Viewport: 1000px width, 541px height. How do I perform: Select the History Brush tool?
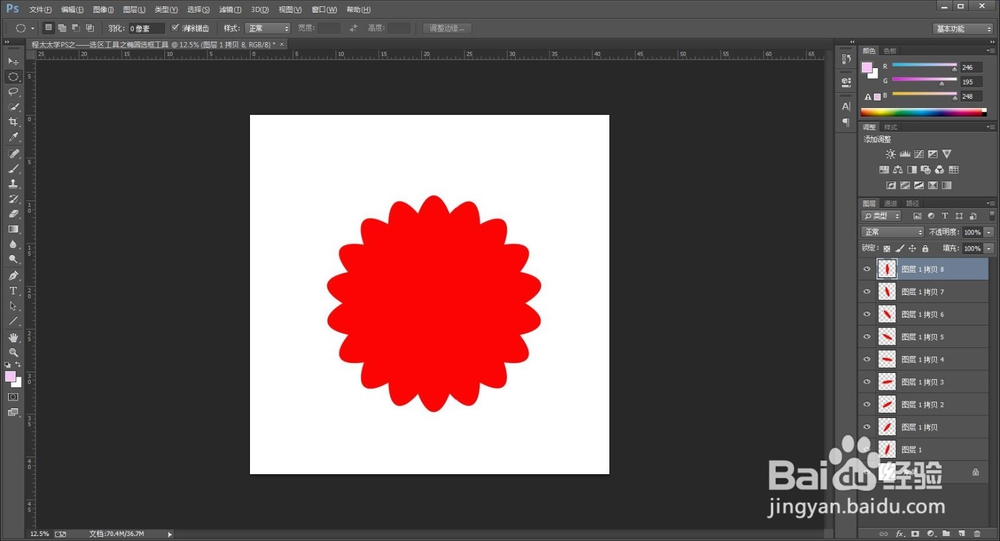tap(13, 199)
